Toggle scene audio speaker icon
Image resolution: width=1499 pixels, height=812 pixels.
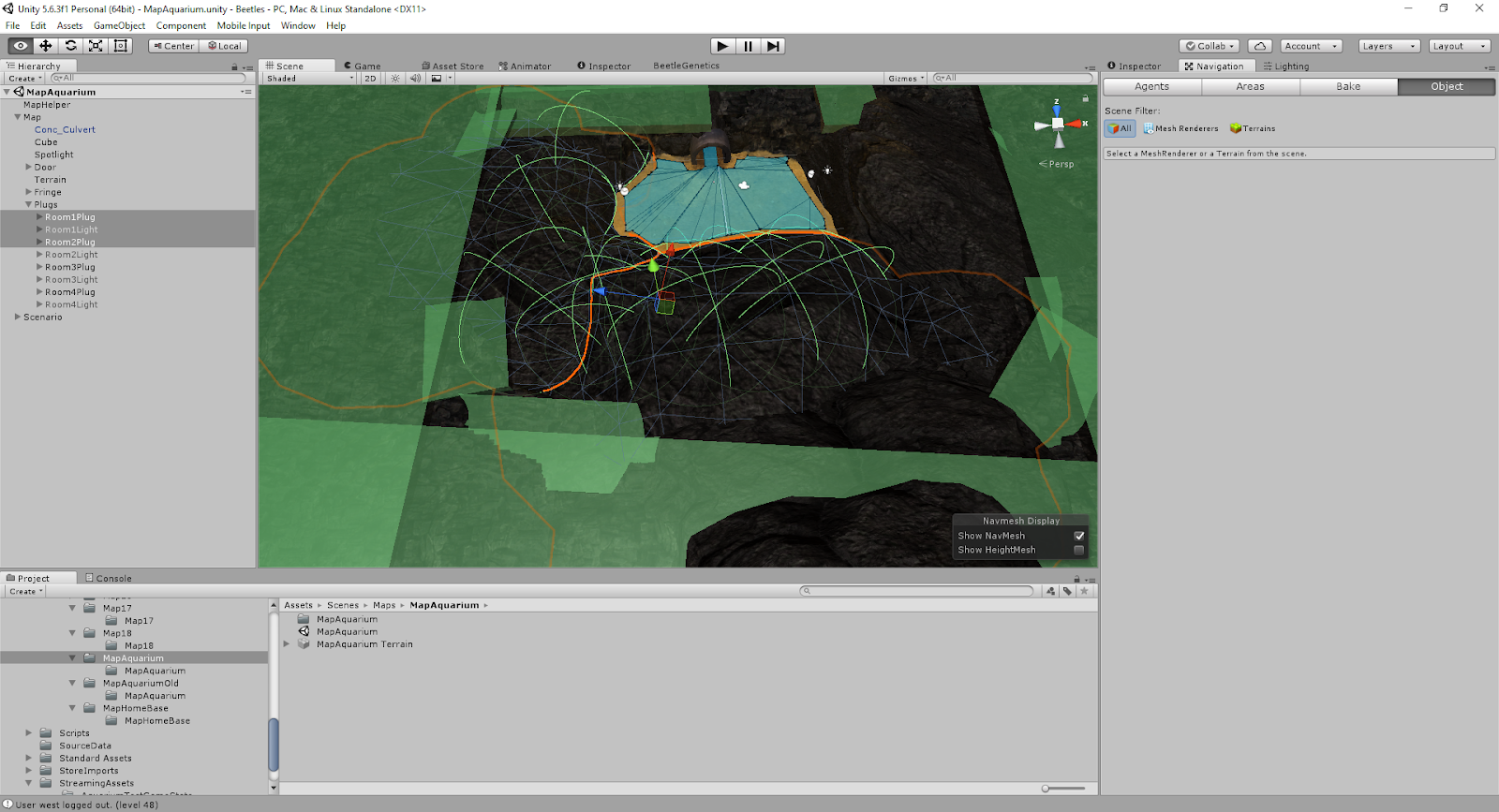coord(415,79)
